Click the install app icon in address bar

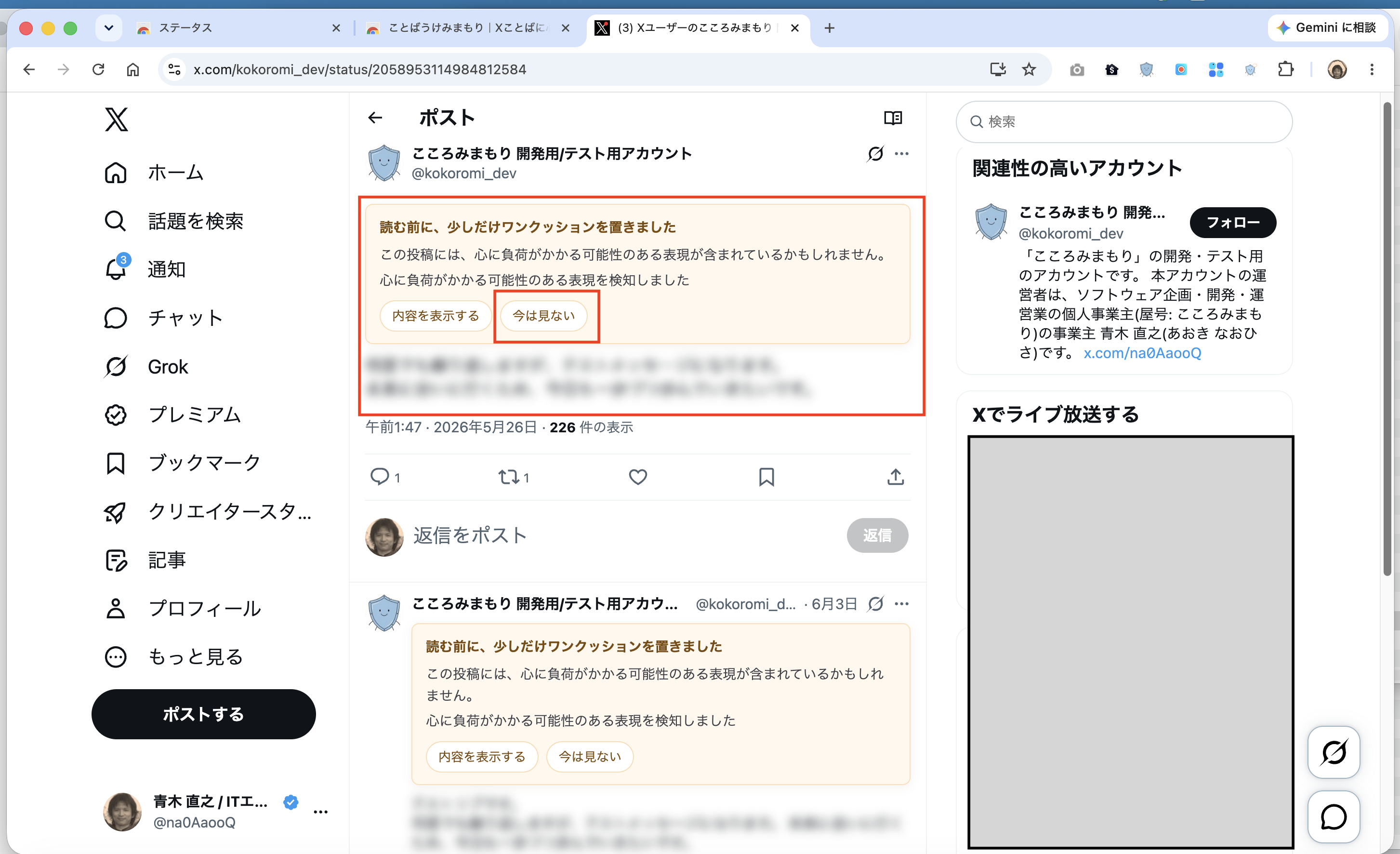point(998,69)
